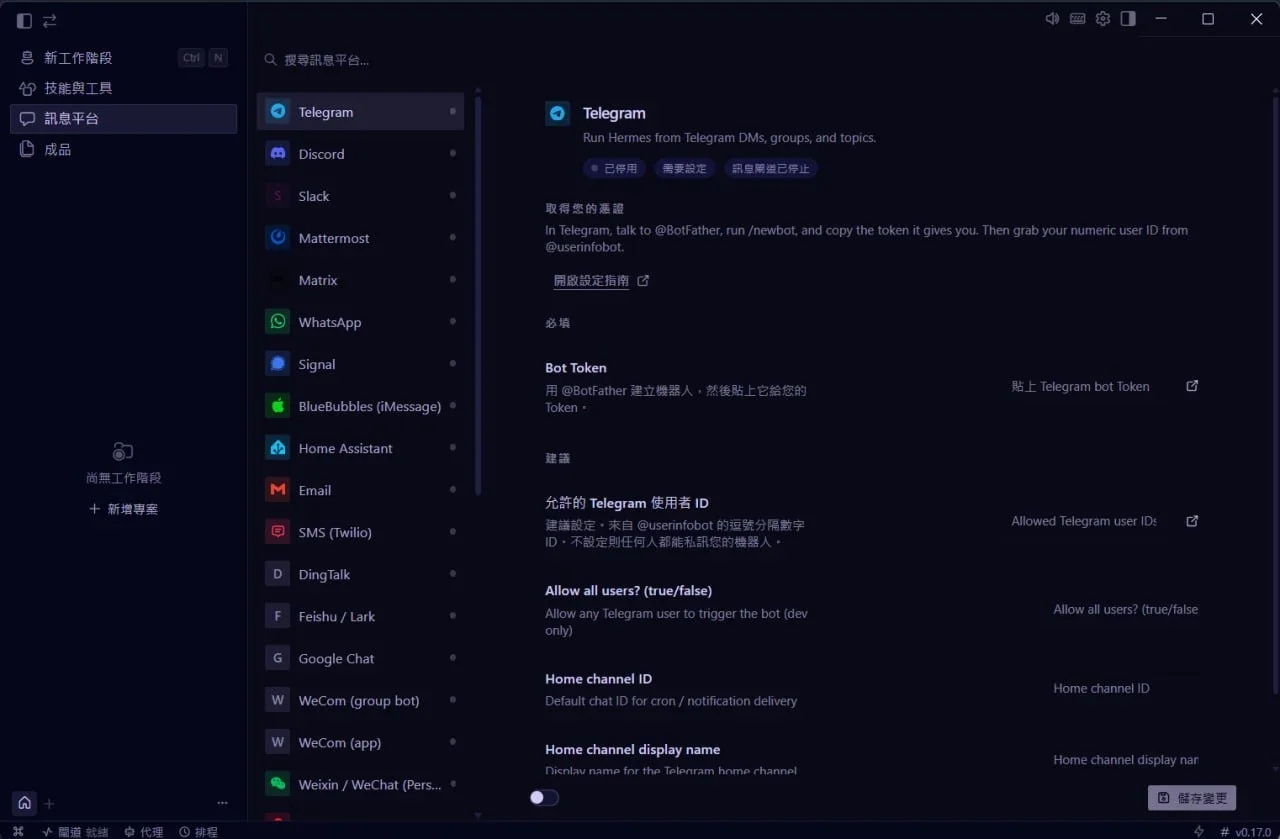
Task: Select the Discord platform icon
Action: click(278, 154)
